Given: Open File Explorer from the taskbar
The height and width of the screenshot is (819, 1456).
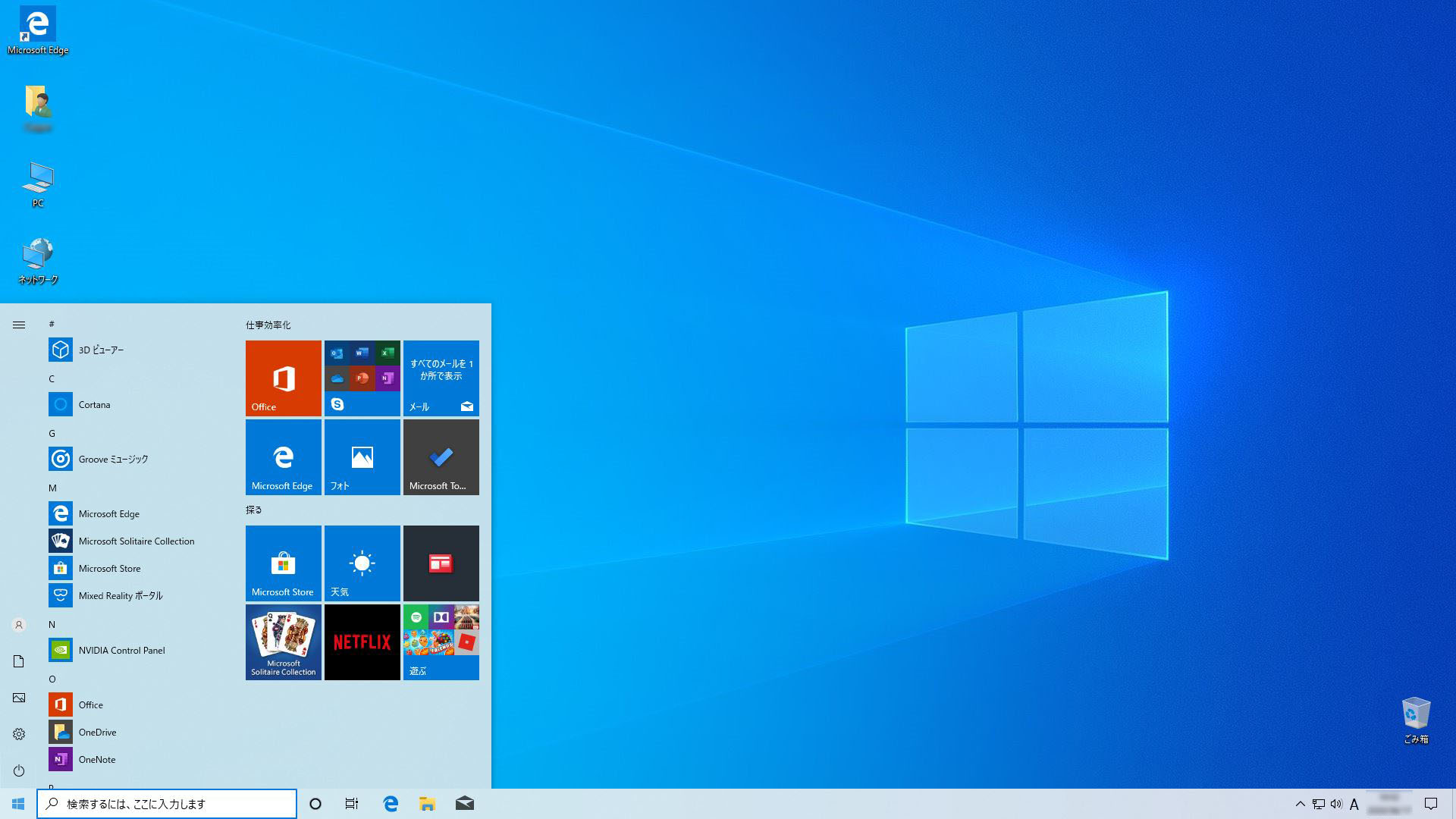Looking at the screenshot, I should click(x=427, y=804).
